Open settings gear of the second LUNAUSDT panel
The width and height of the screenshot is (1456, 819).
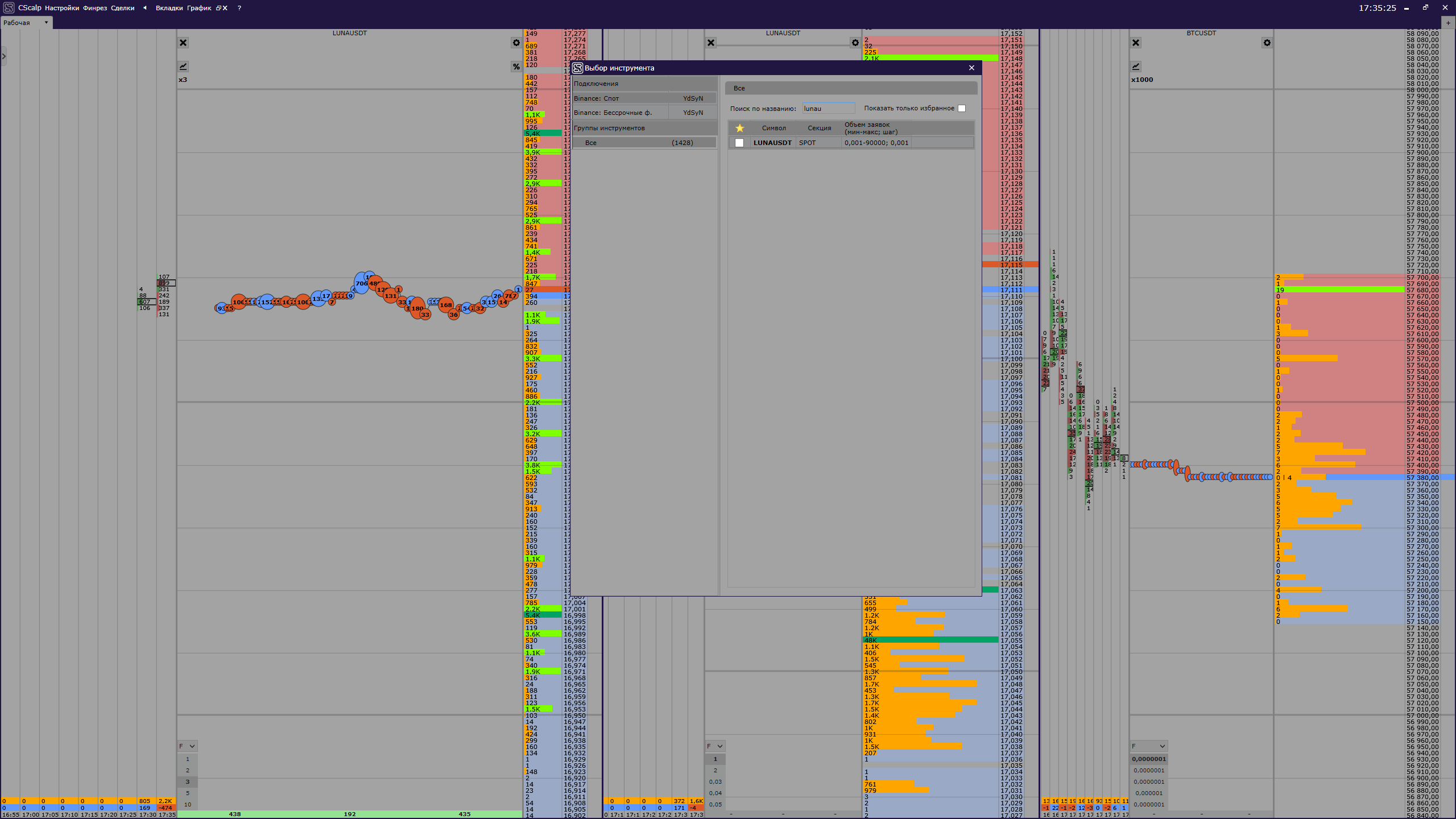coord(855,43)
